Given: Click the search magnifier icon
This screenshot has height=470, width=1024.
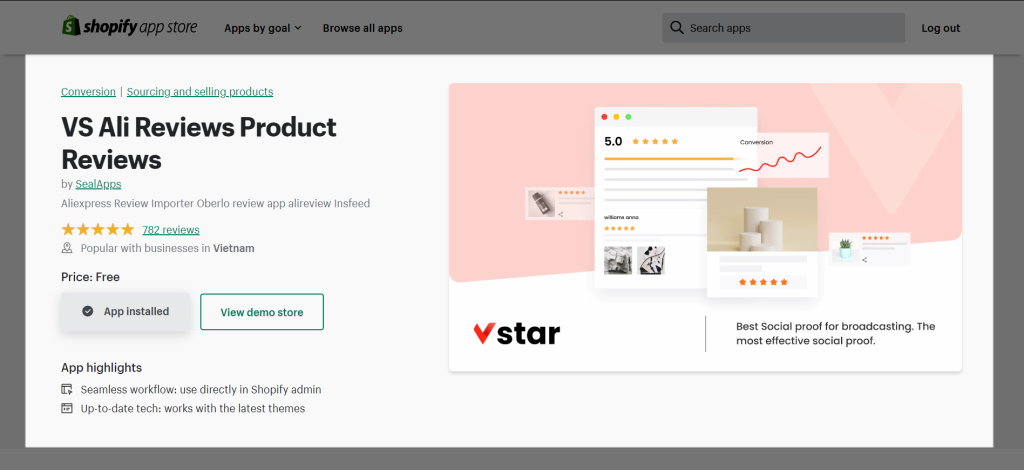Looking at the screenshot, I should pos(677,28).
